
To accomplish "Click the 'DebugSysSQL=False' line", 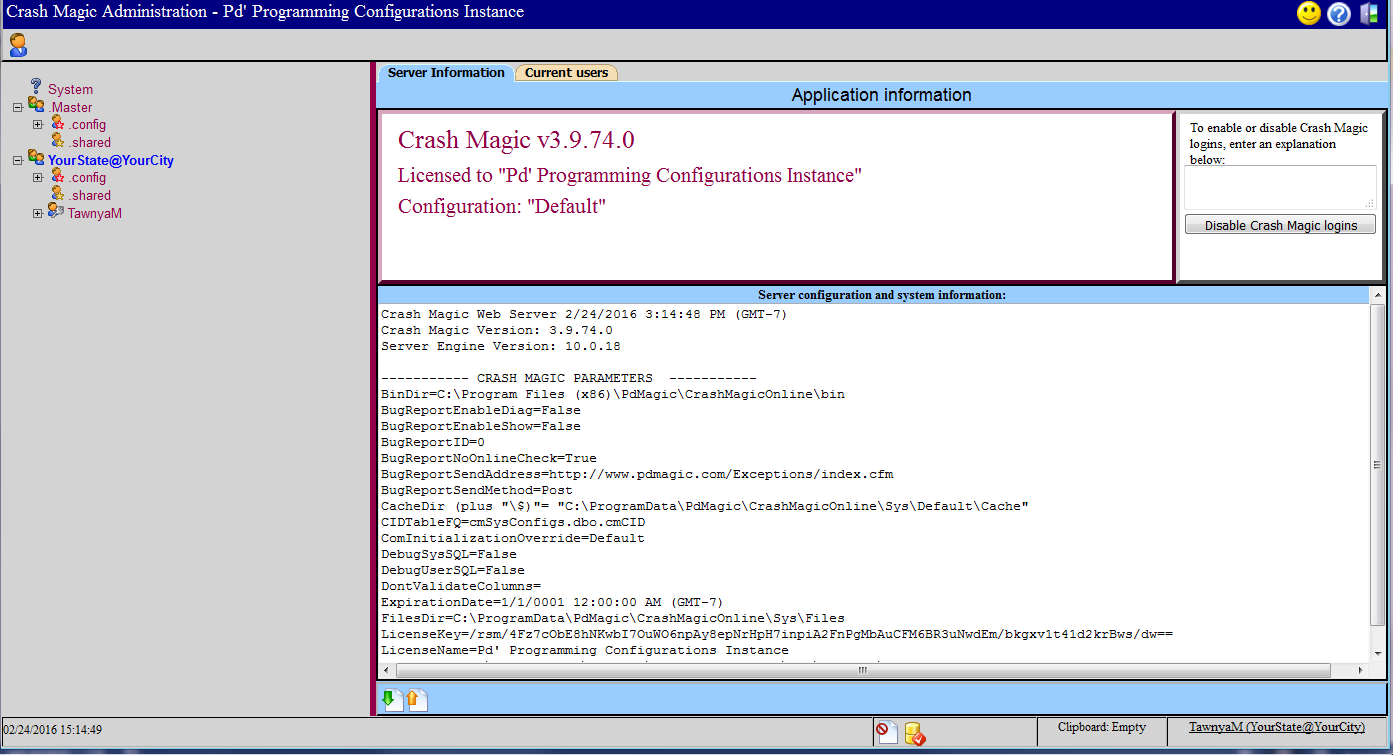I will [449, 554].
